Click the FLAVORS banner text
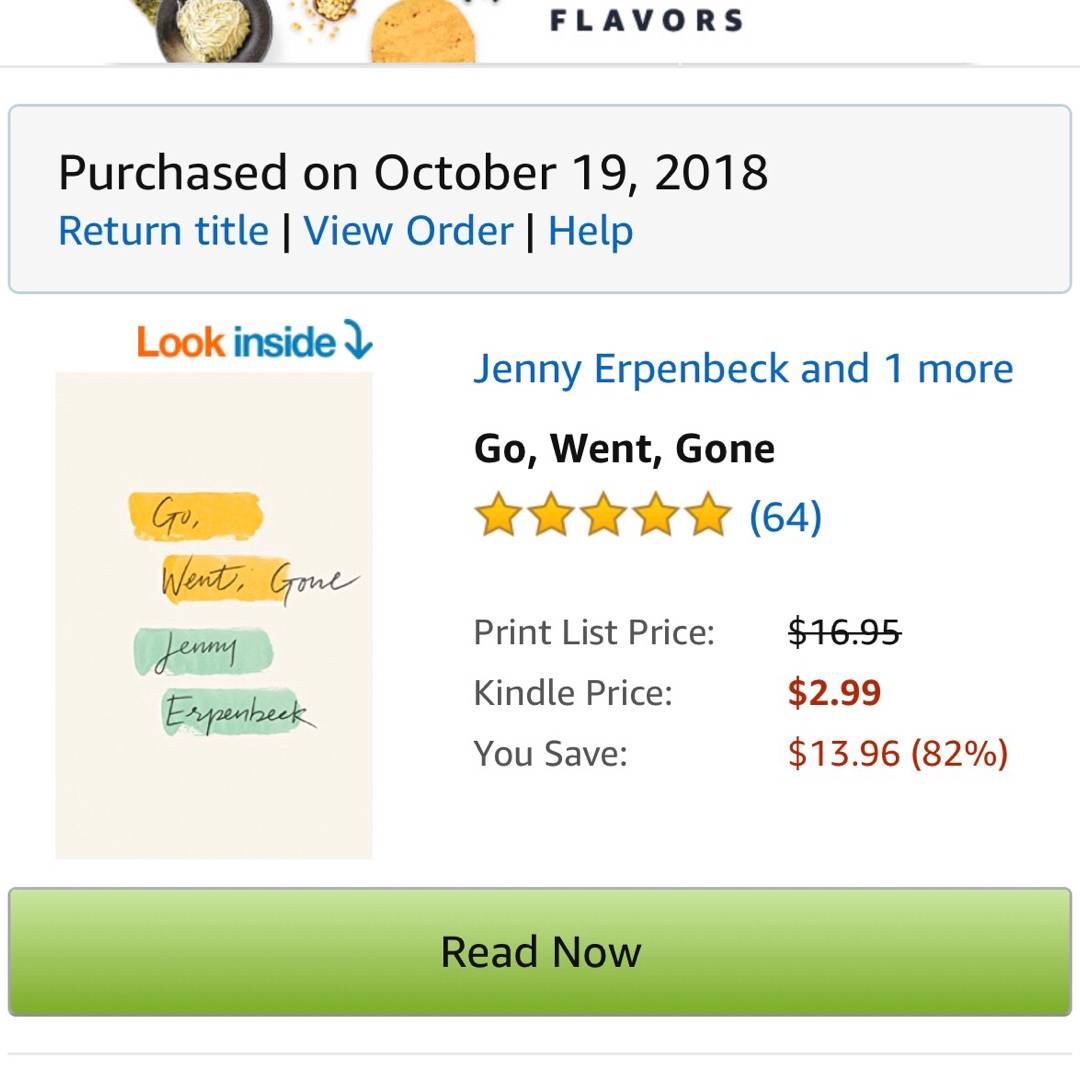This screenshot has width=1080, height=1080. 646,20
